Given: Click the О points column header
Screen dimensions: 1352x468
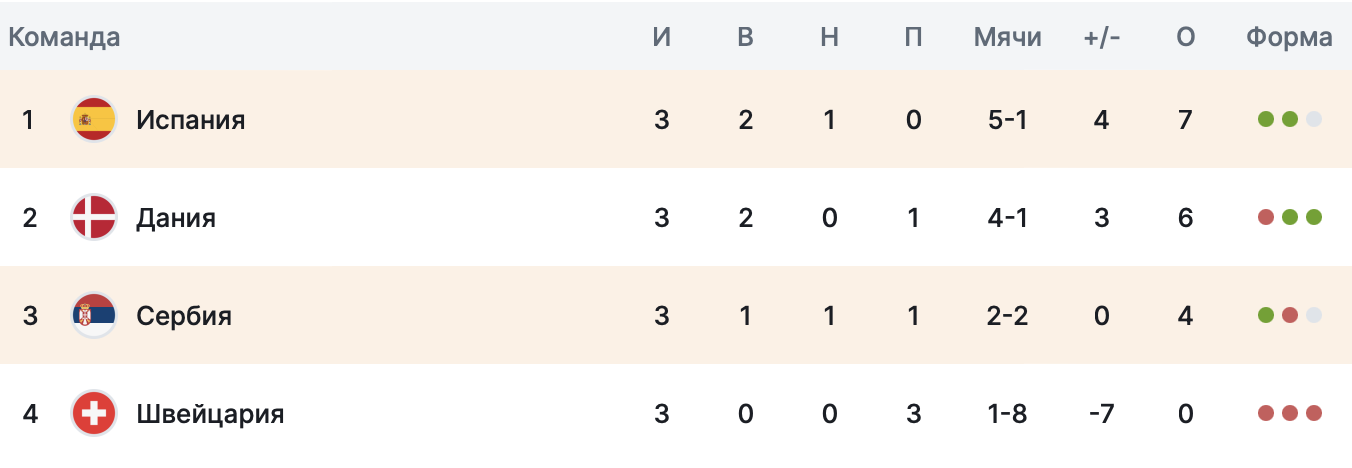Looking at the screenshot, I should coord(1186,38).
